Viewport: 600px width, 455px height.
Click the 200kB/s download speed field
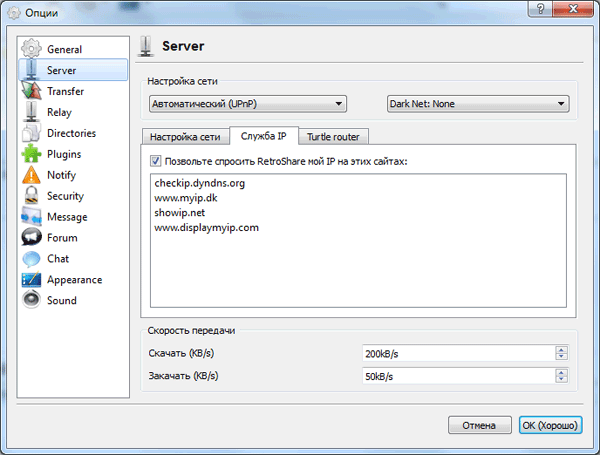tap(459, 353)
